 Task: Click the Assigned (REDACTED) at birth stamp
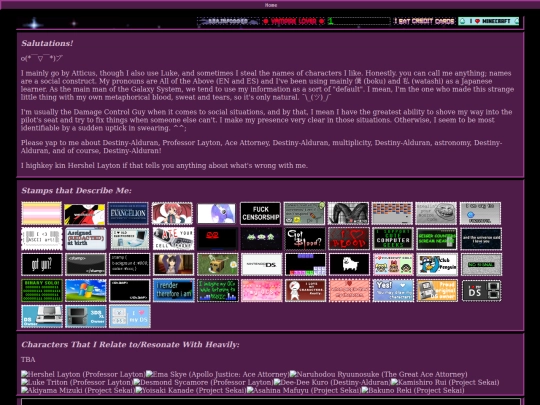click(x=85, y=239)
